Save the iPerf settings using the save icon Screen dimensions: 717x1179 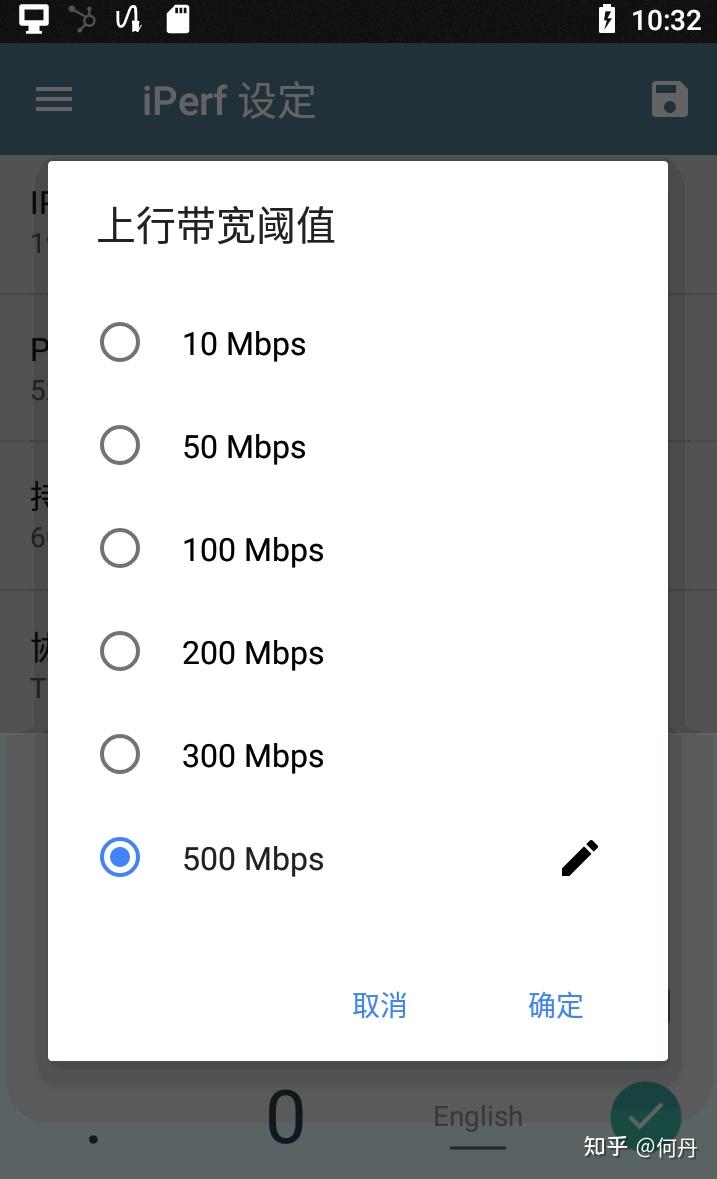(670, 99)
